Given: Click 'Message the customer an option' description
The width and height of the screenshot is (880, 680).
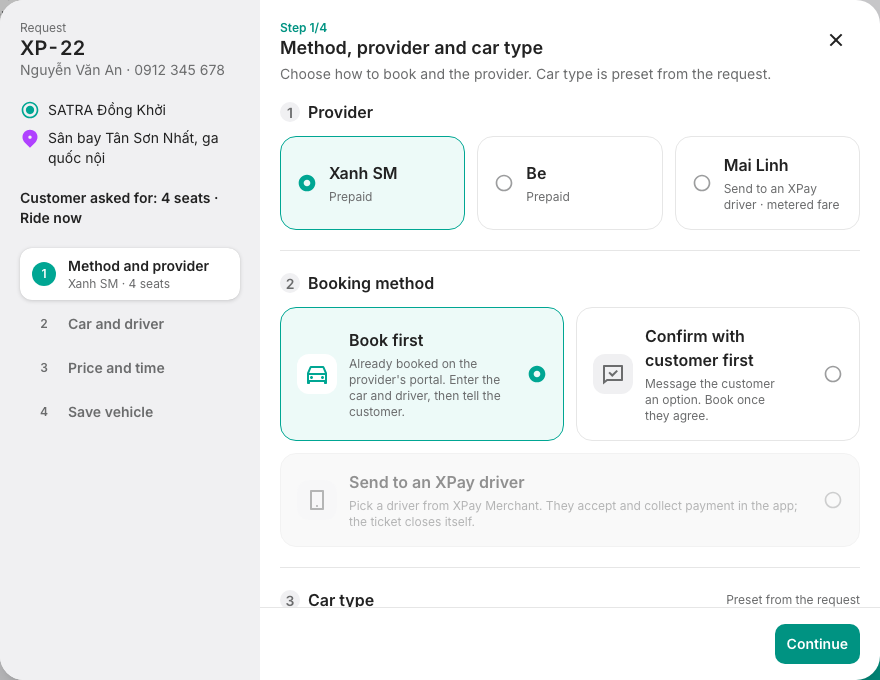Looking at the screenshot, I should [x=709, y=399].
